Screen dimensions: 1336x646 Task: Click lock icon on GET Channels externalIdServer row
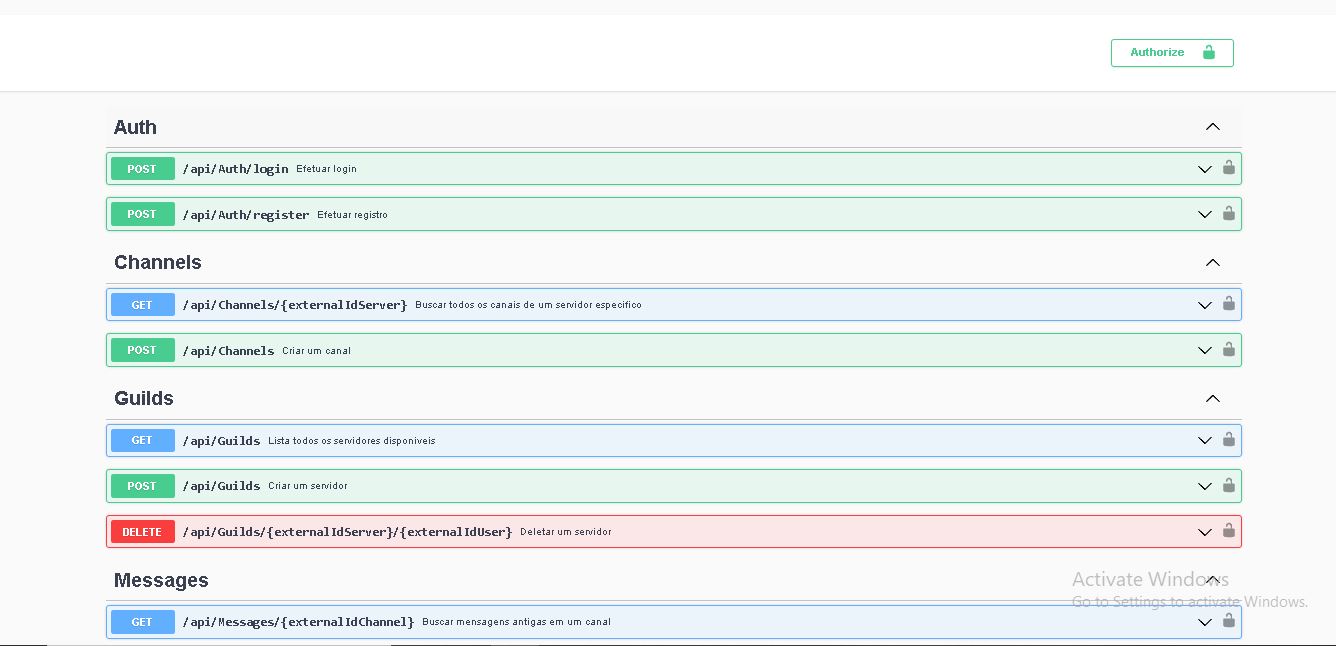(1229, 304)
